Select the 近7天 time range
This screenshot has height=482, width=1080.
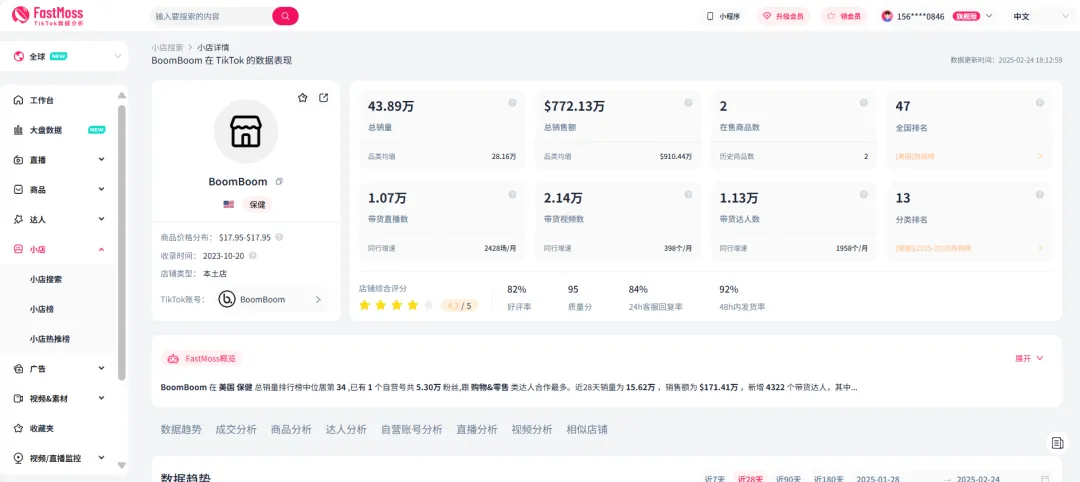coord(715,479)
